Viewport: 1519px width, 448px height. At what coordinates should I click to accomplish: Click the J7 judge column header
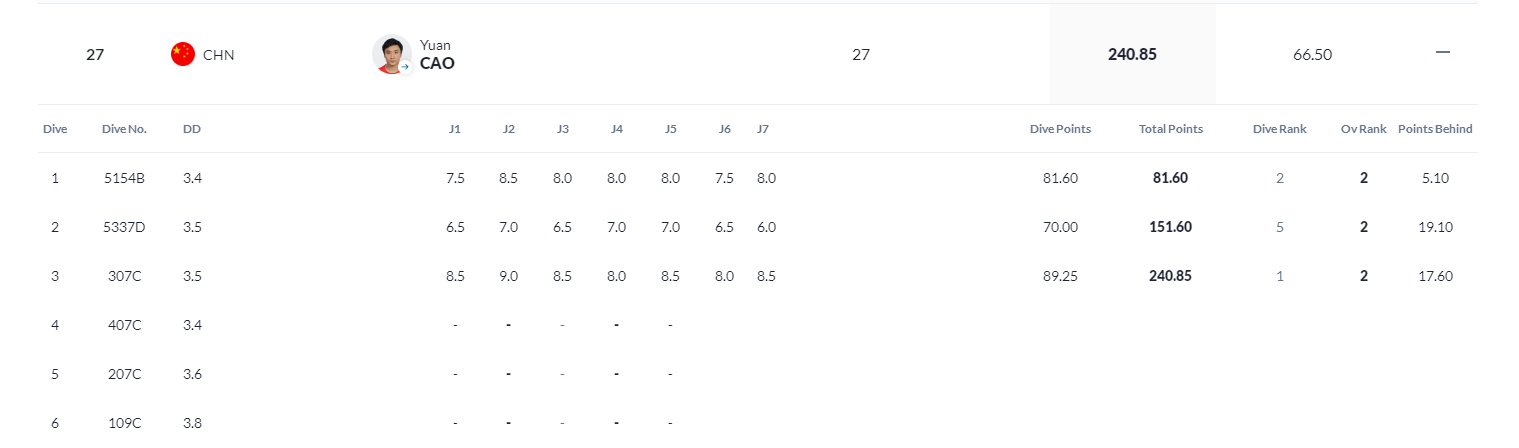763,129
